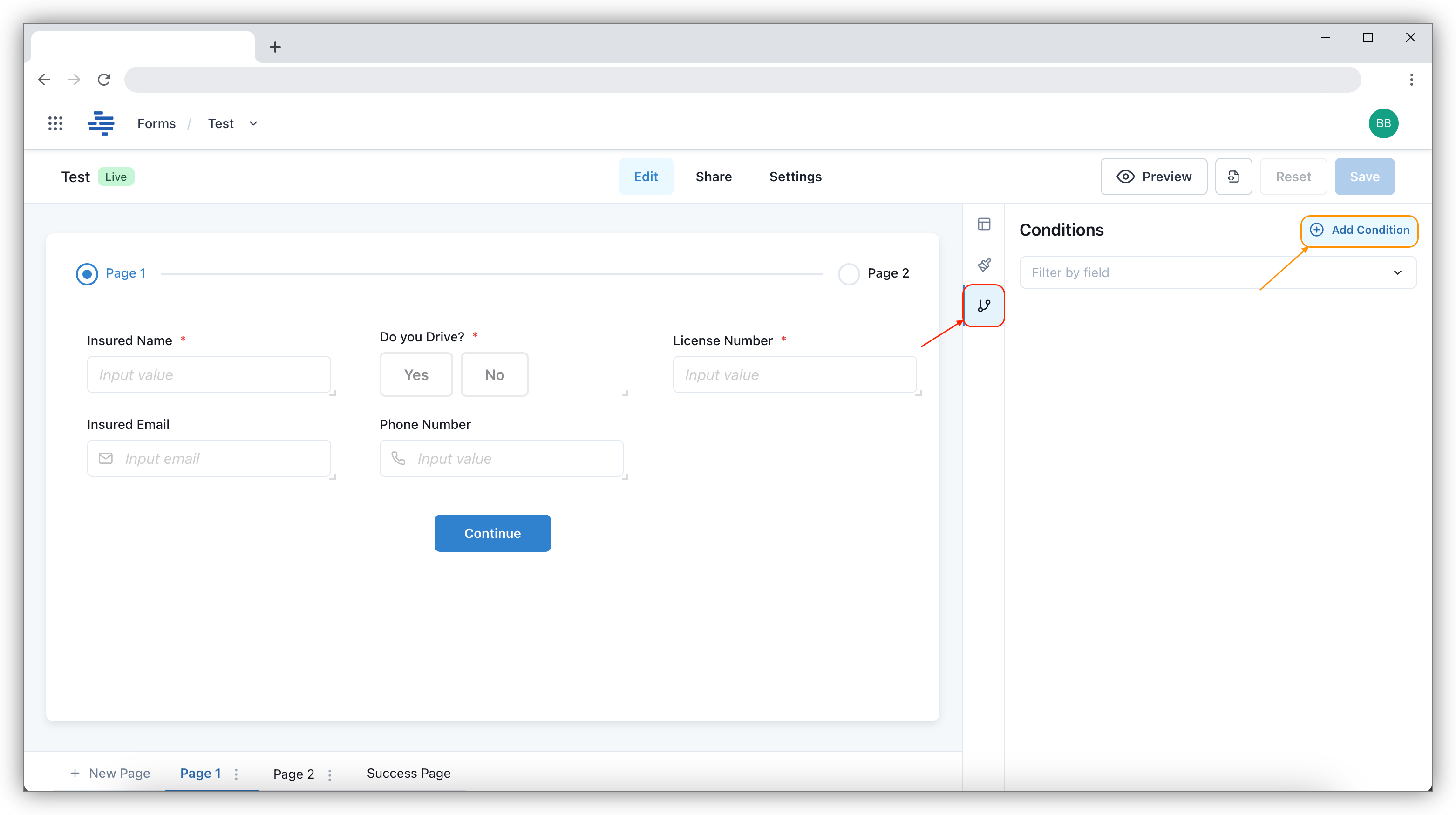Click the browser reload icon
This screenshot has width=1456, height=815.
(104, 80)
